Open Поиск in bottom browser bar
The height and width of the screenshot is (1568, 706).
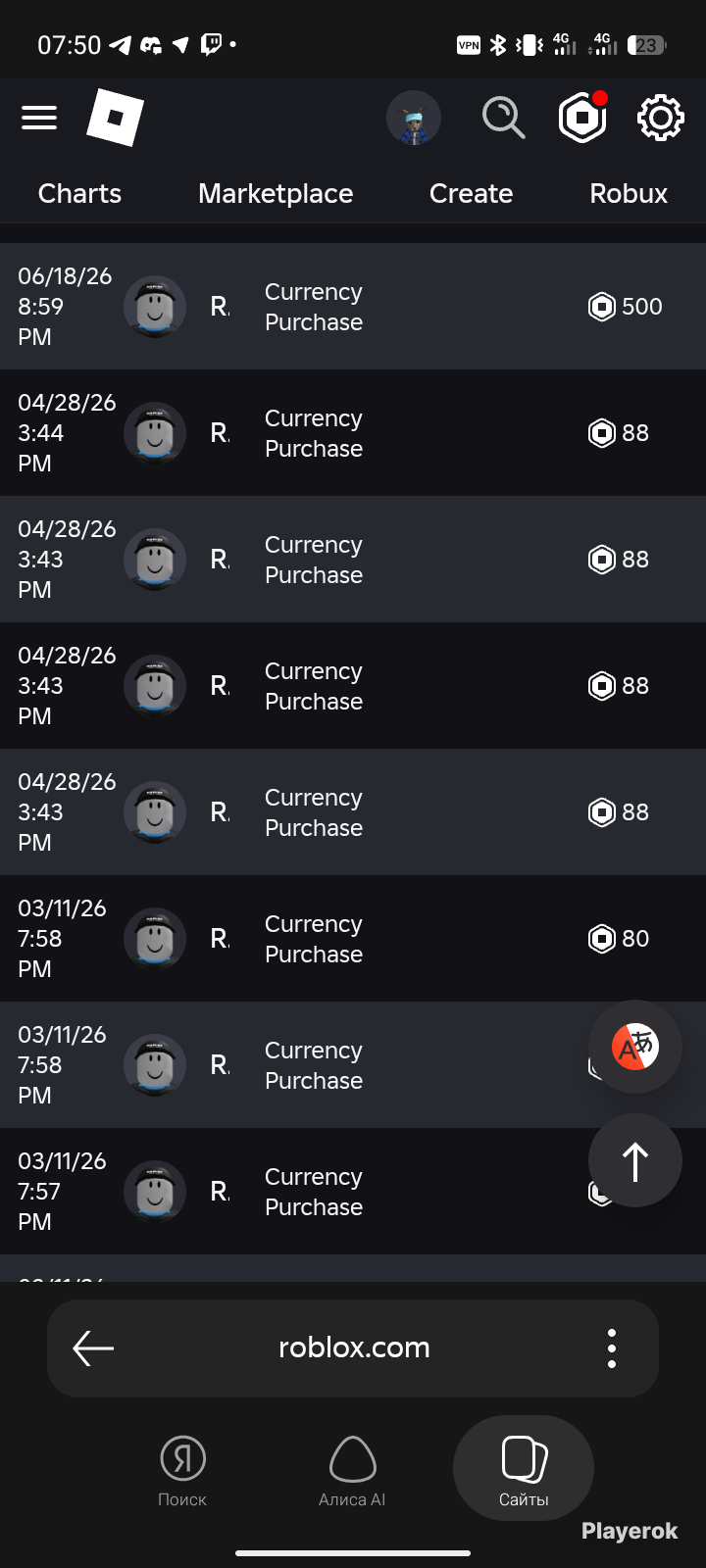tap(182, 1470)
